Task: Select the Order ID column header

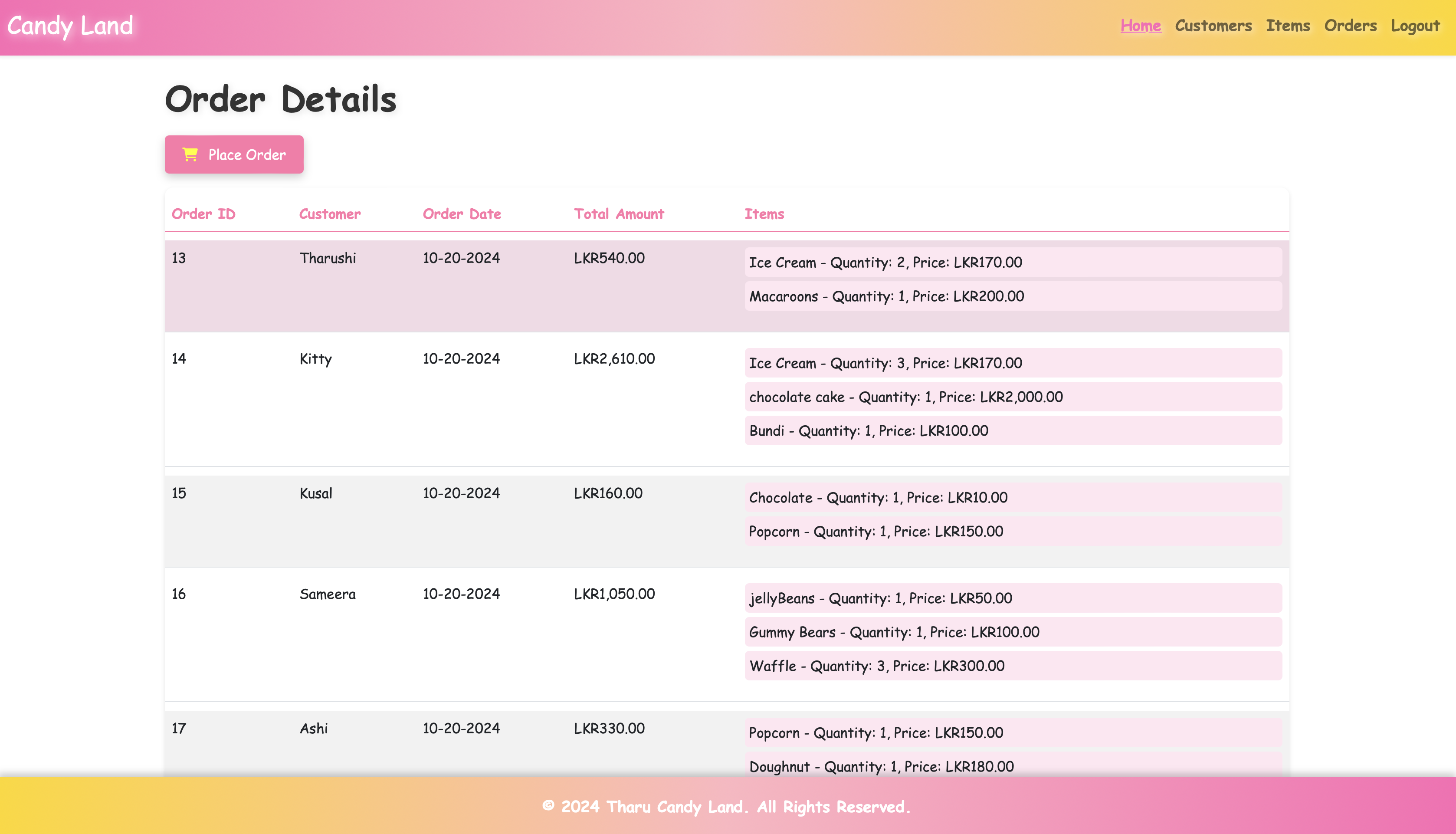Action: pyautogui.click(x=203, y=213)
